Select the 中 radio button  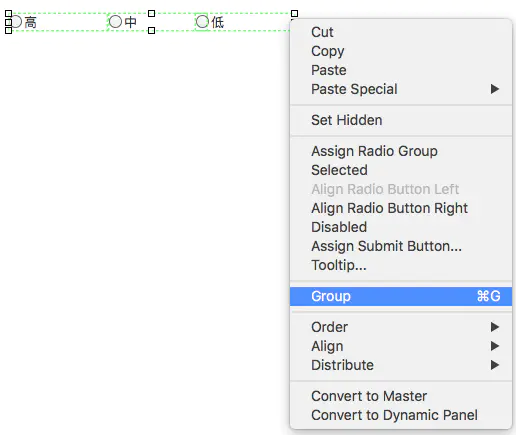coord(115,22)
